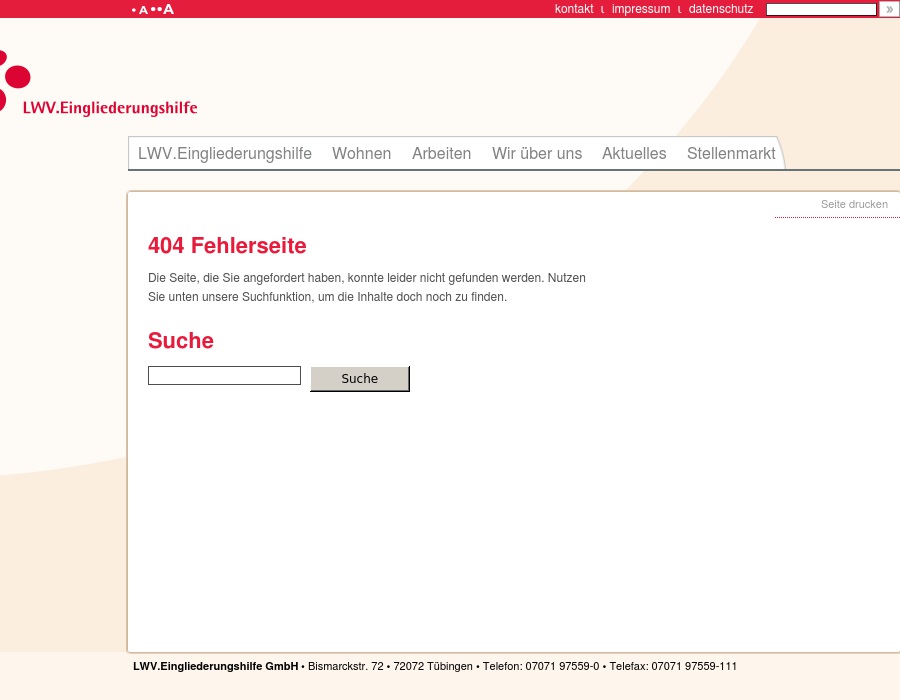900x700 pixels.
Task: Select the medium font size icon
Action: [154, 9]
